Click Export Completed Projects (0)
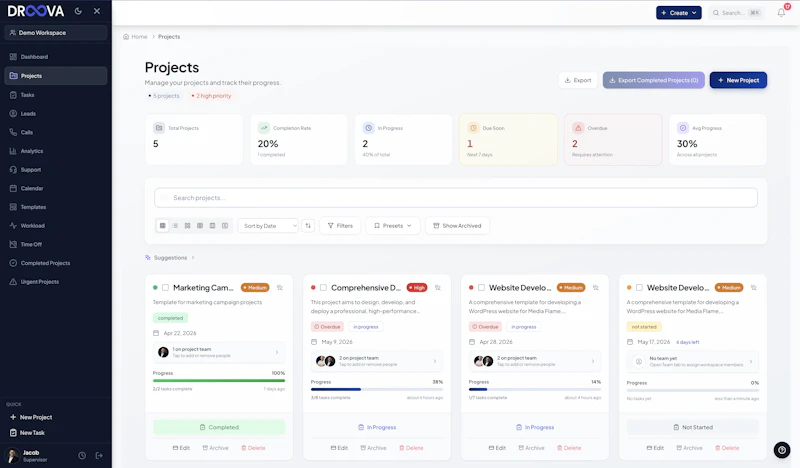 tap(654, 80)
